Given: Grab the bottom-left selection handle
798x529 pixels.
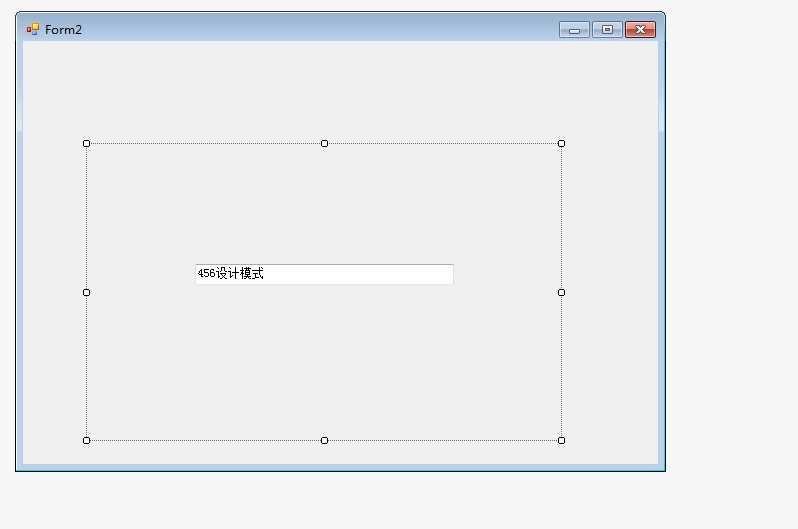Looking at the screenshot, I should click(x=87, y=440).
